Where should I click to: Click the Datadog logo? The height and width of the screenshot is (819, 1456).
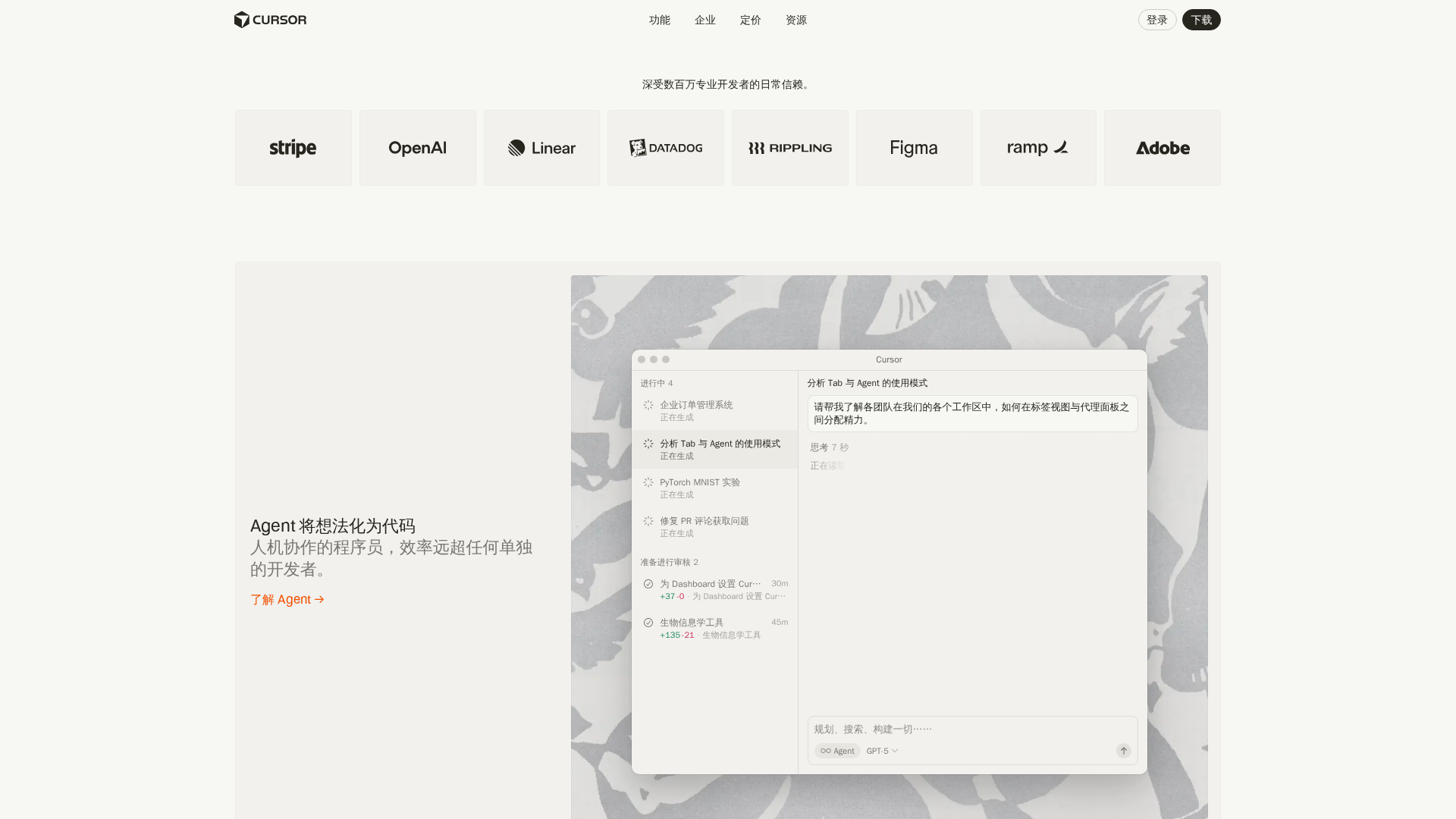[x=665, y=147]
